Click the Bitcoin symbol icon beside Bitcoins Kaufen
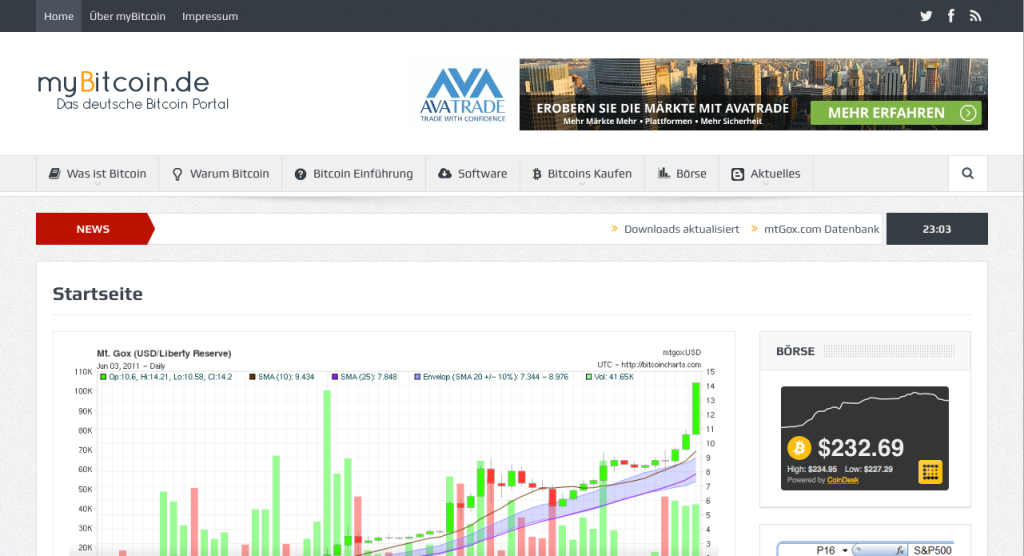The image size is (1024, 556). pyautogui.click(x=537, y=174)
